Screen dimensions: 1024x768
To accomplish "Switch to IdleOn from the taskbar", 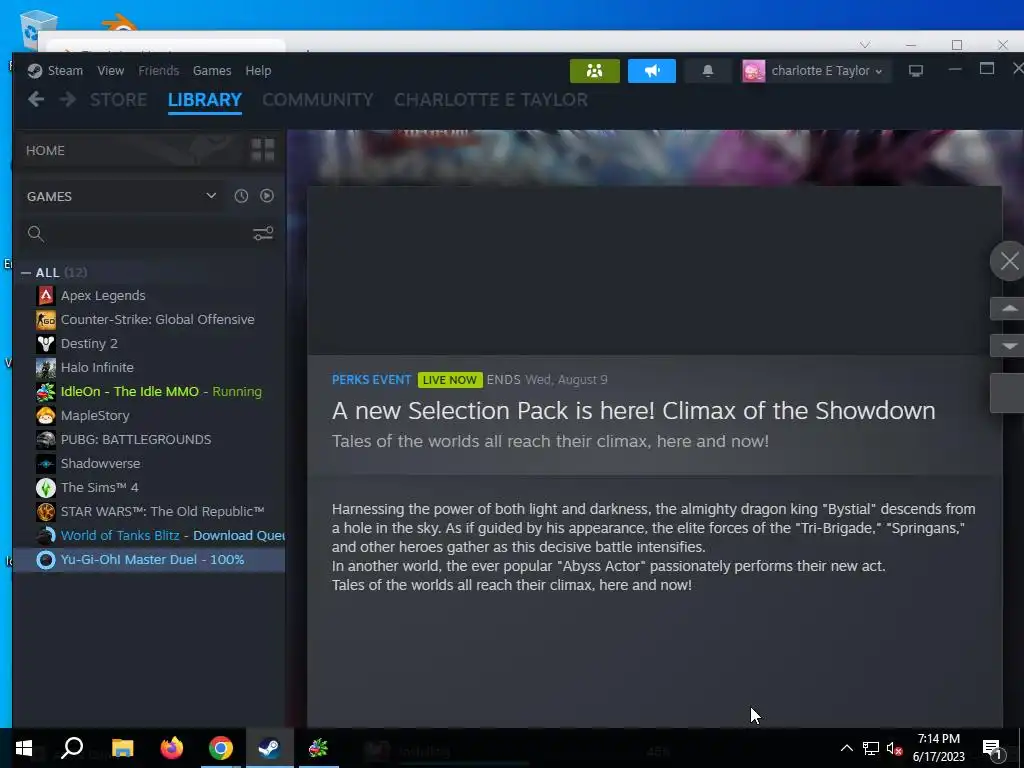I will (x=318, y=748).
